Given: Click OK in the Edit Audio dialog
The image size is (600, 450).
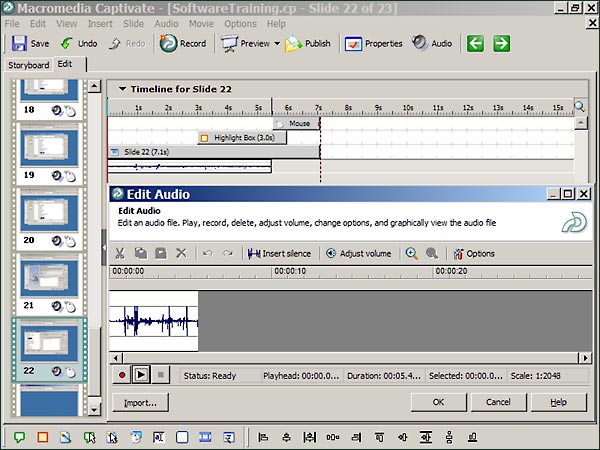Looking at the screenshot, I should [x=439, y=402].
